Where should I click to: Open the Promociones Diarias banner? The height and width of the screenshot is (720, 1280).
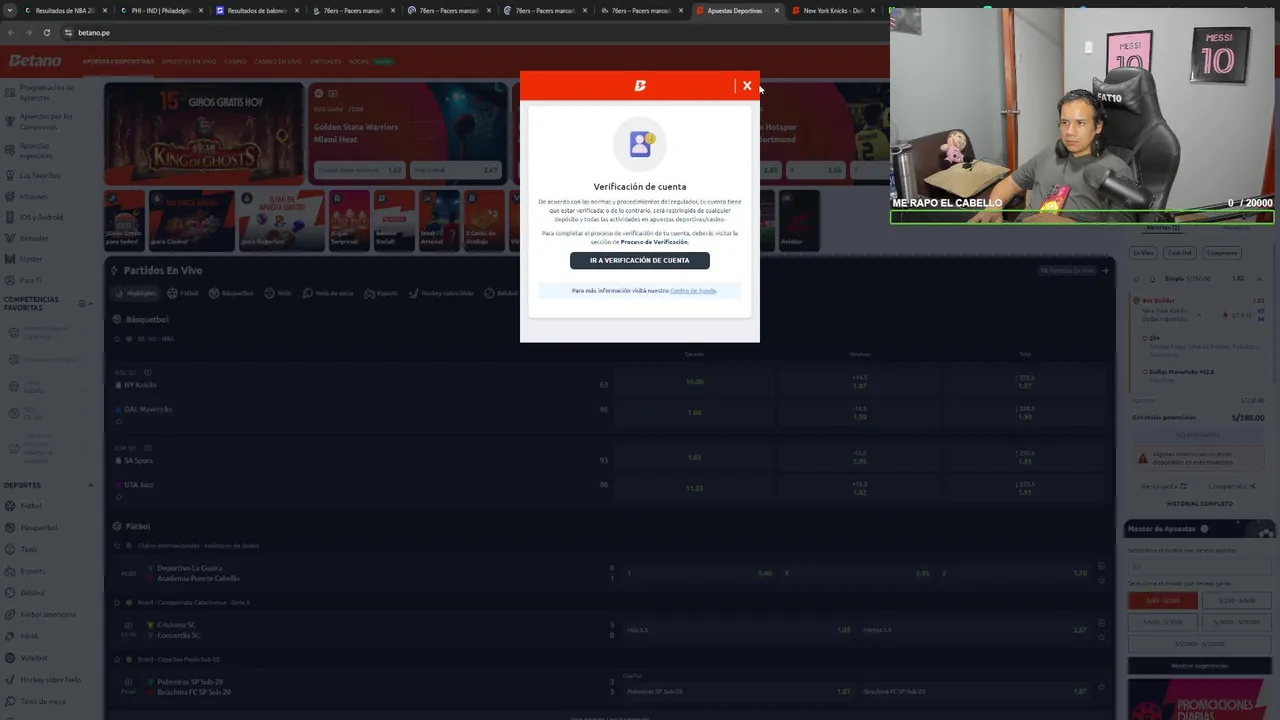[1199, 700]
